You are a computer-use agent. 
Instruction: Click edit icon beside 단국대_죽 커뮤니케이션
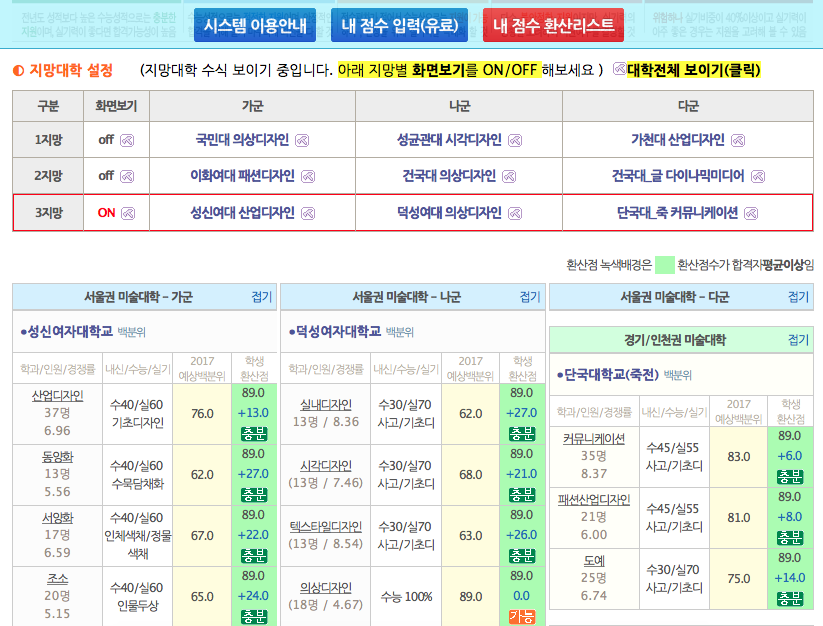[x=751, y=213]
